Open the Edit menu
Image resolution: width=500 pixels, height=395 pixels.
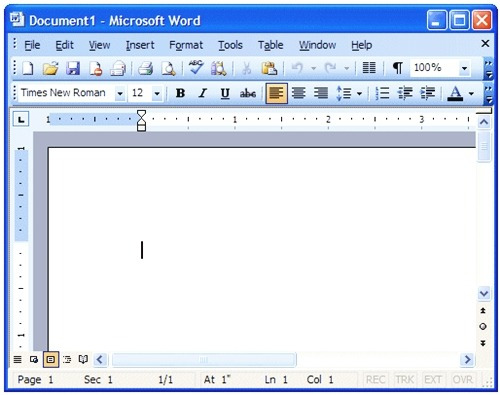click(x=64, y=45)
